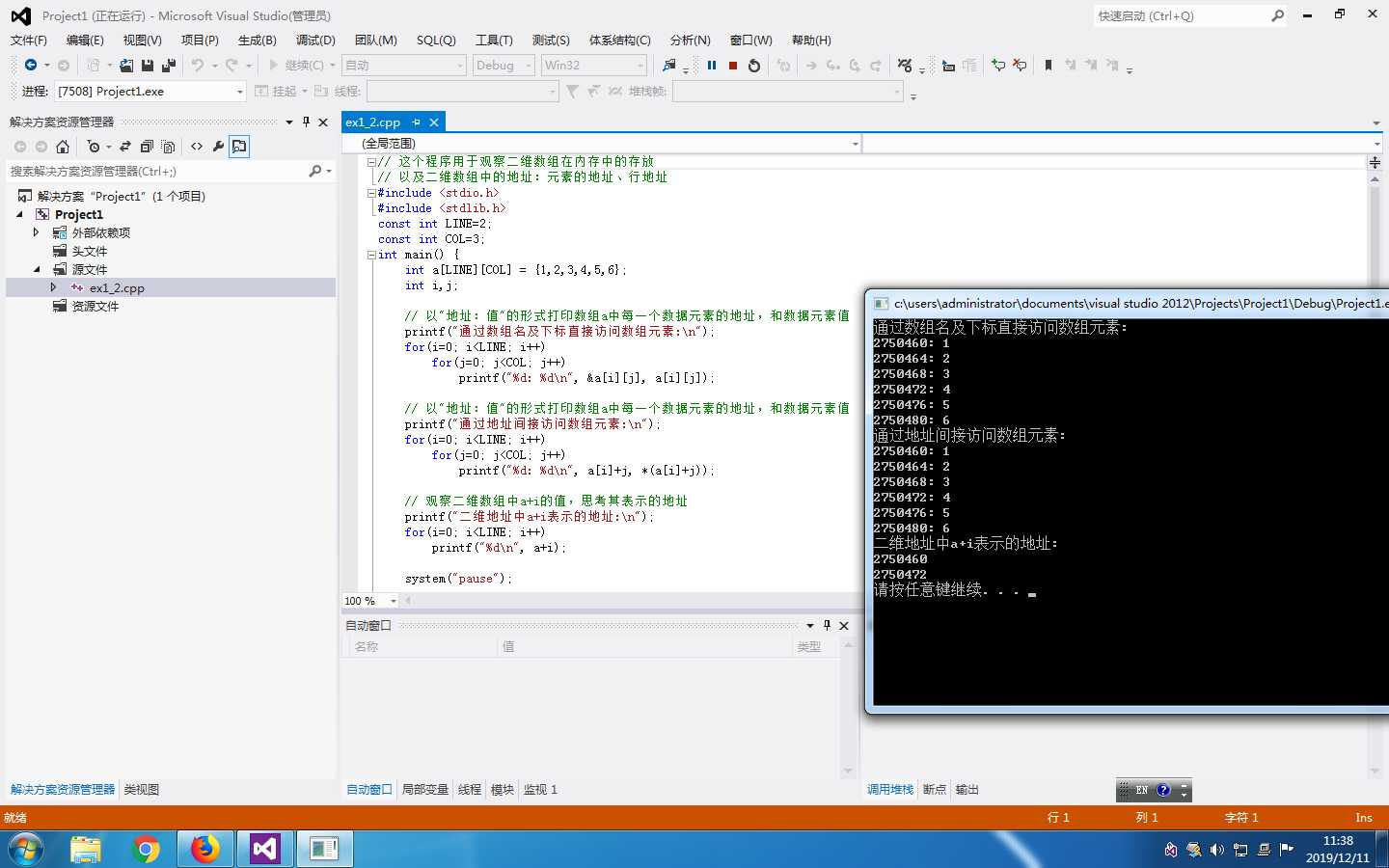This screenshot has height=868, width=1389.
Task: Open the 生成(B) menu
Action: coord(257,41)
